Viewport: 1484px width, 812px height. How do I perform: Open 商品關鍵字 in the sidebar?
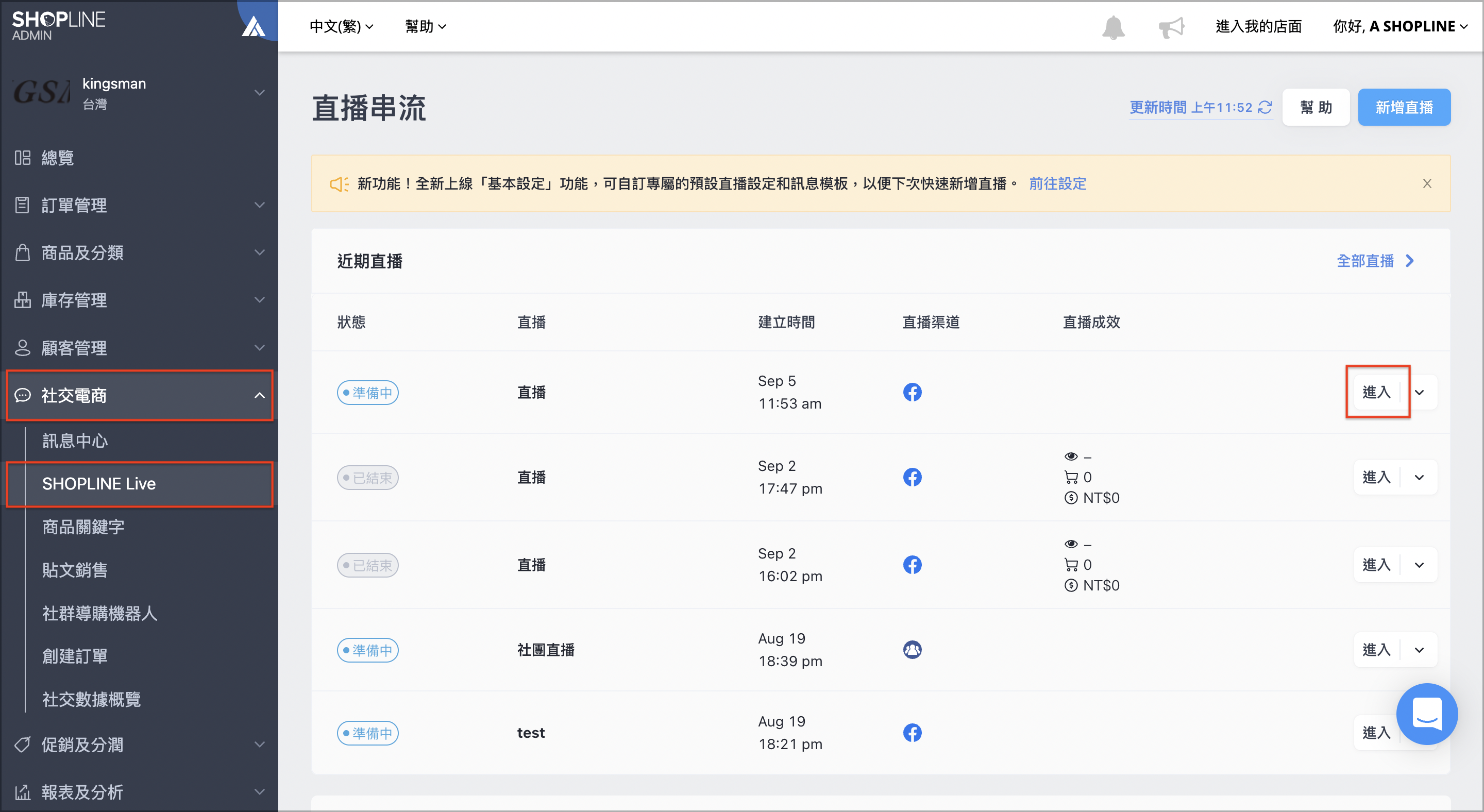(83, 527)
